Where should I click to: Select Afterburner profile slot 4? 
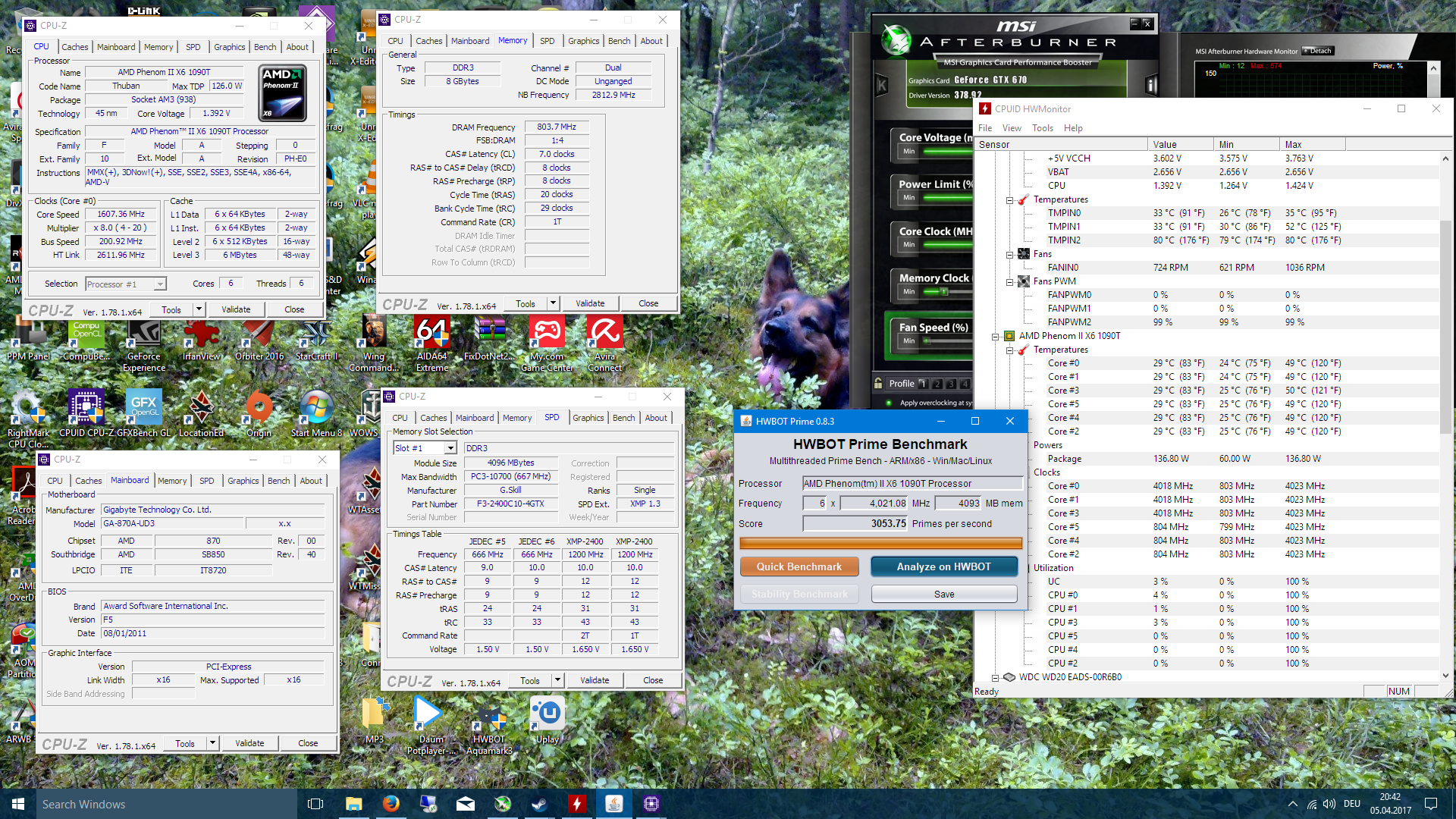965,384
